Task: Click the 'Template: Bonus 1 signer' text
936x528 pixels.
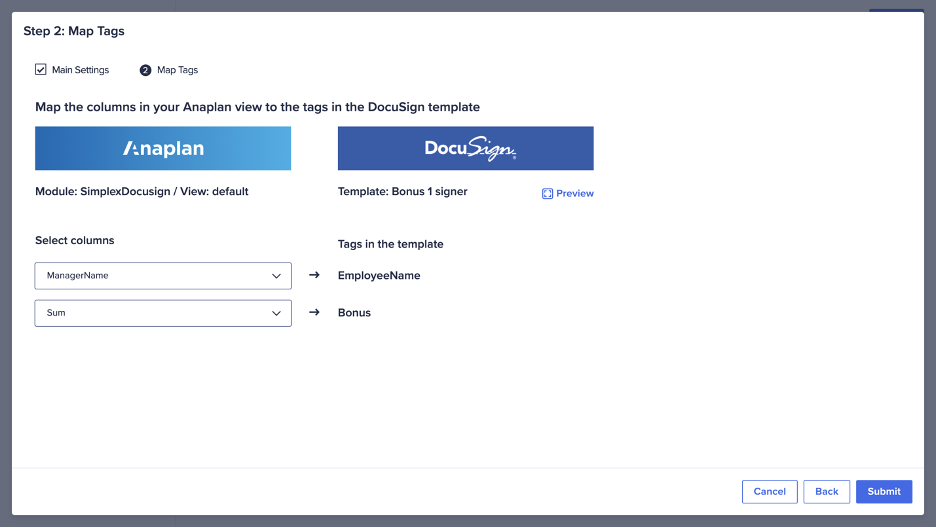Action: click(x=402, y=192)
